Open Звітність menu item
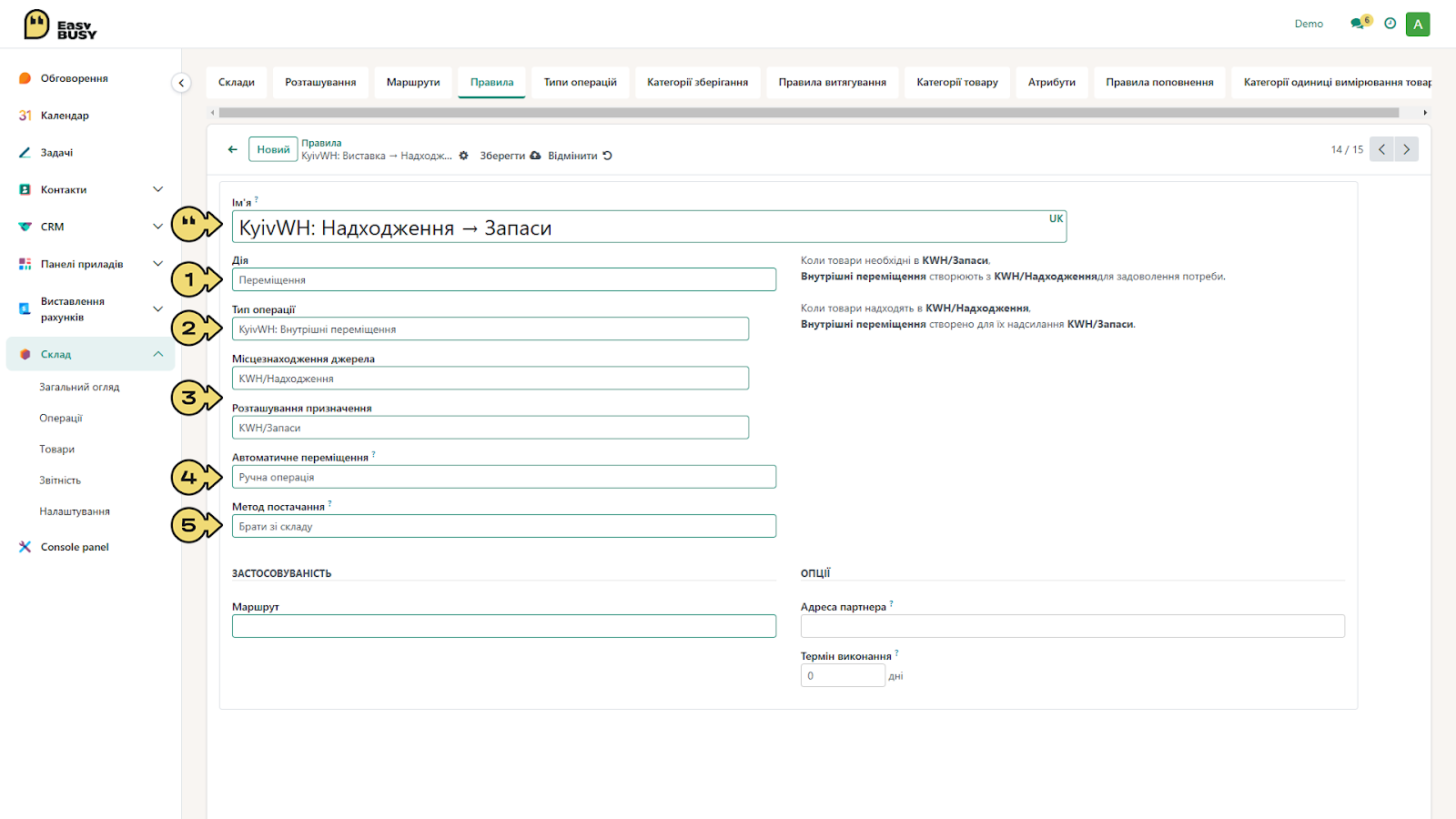 [60, 480]
